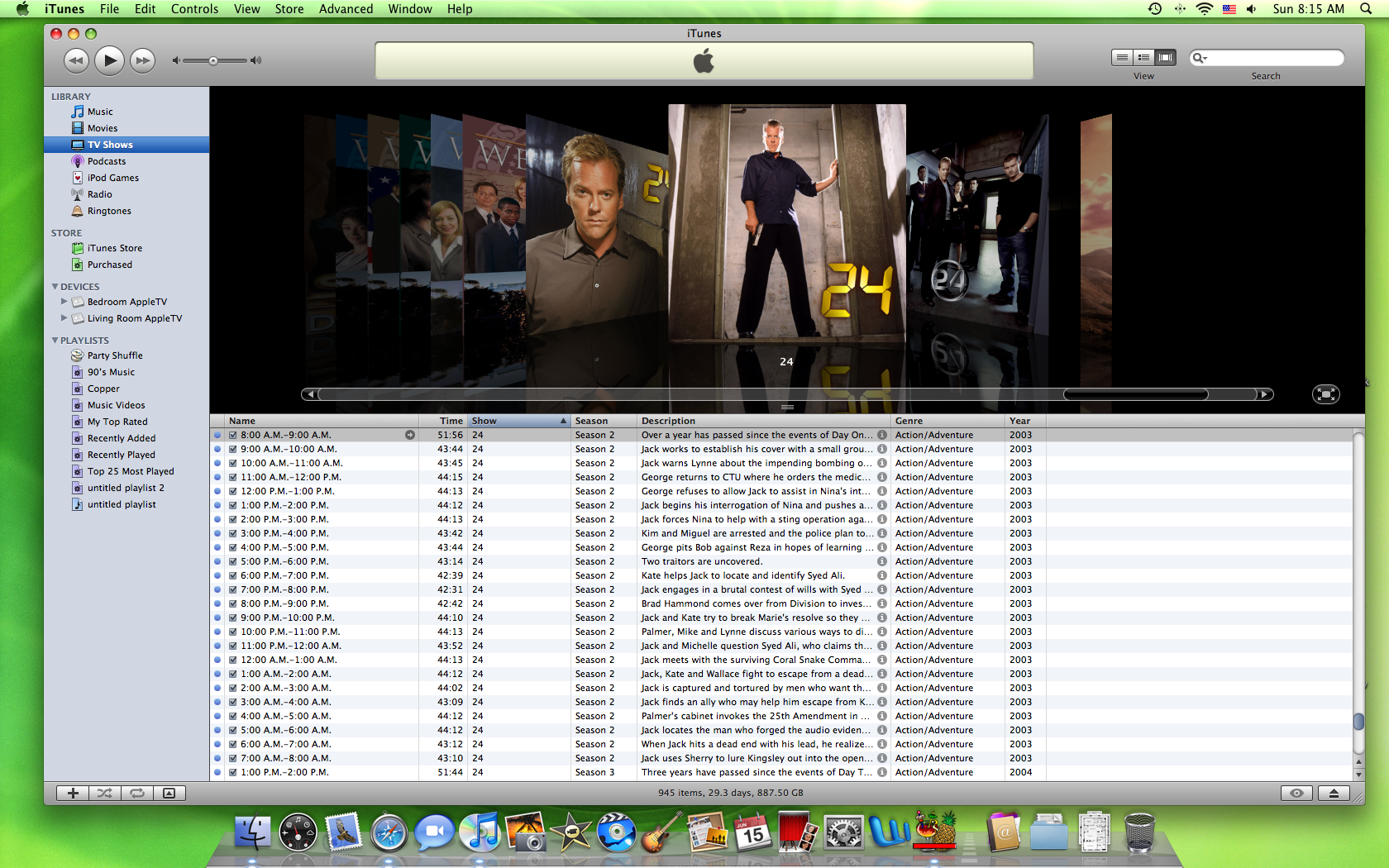
Task: Open the Store menu
Action: (289, 9)
